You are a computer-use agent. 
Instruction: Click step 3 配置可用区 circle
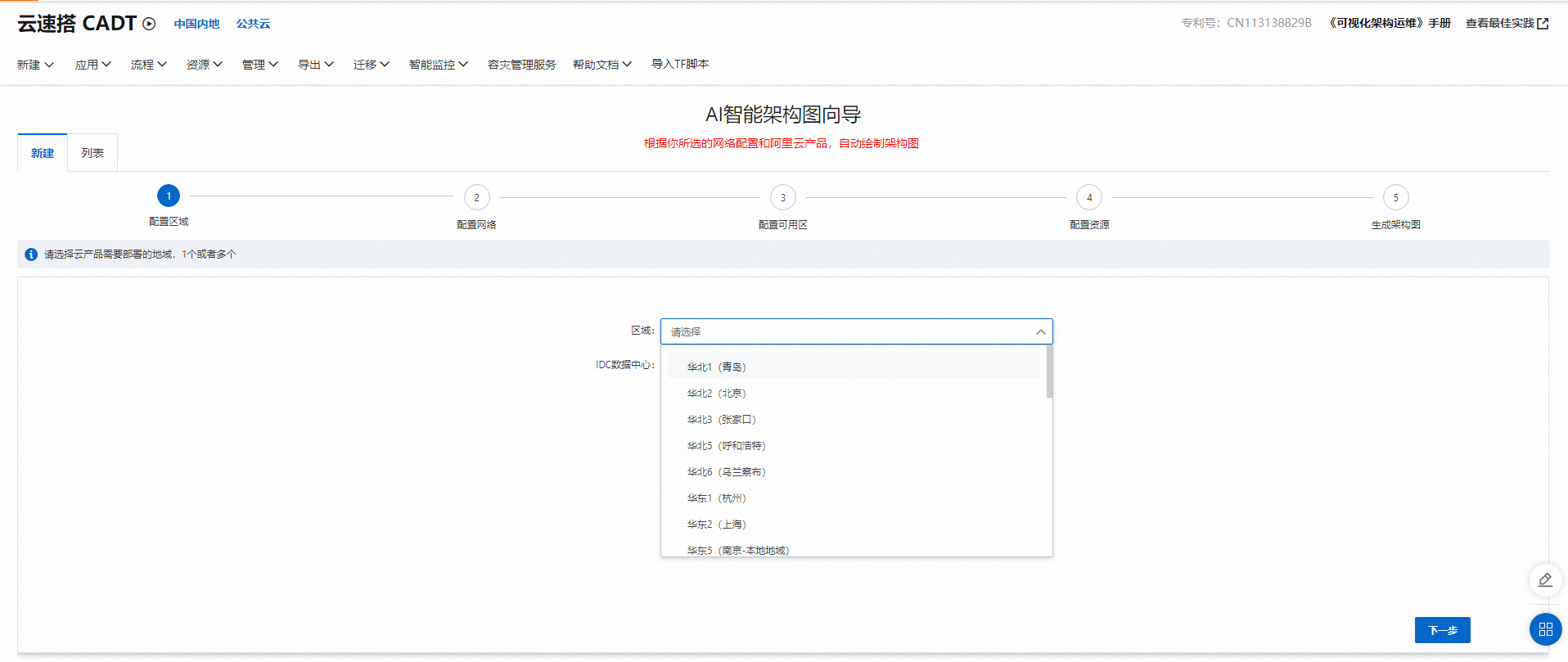point(782,197)
